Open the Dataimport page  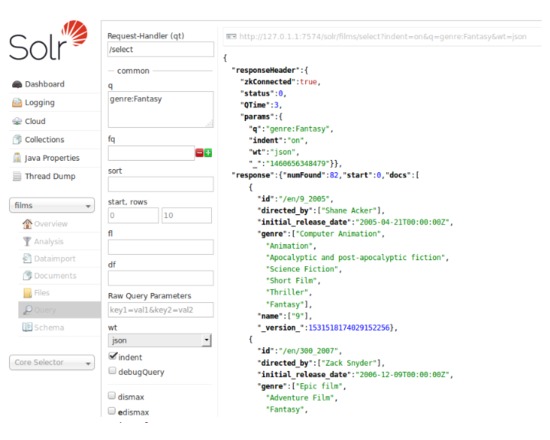tap(55, 259)
